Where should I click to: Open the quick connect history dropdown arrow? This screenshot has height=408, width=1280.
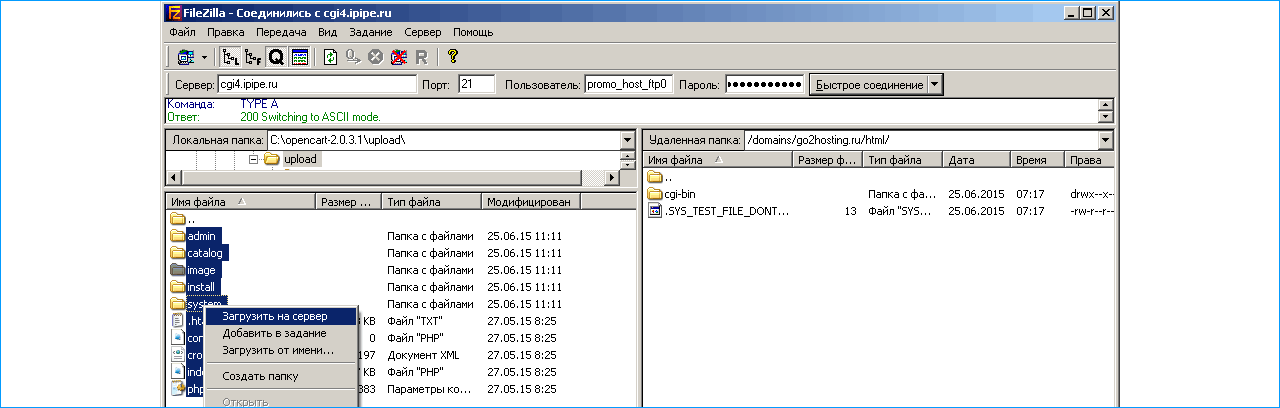935,85
